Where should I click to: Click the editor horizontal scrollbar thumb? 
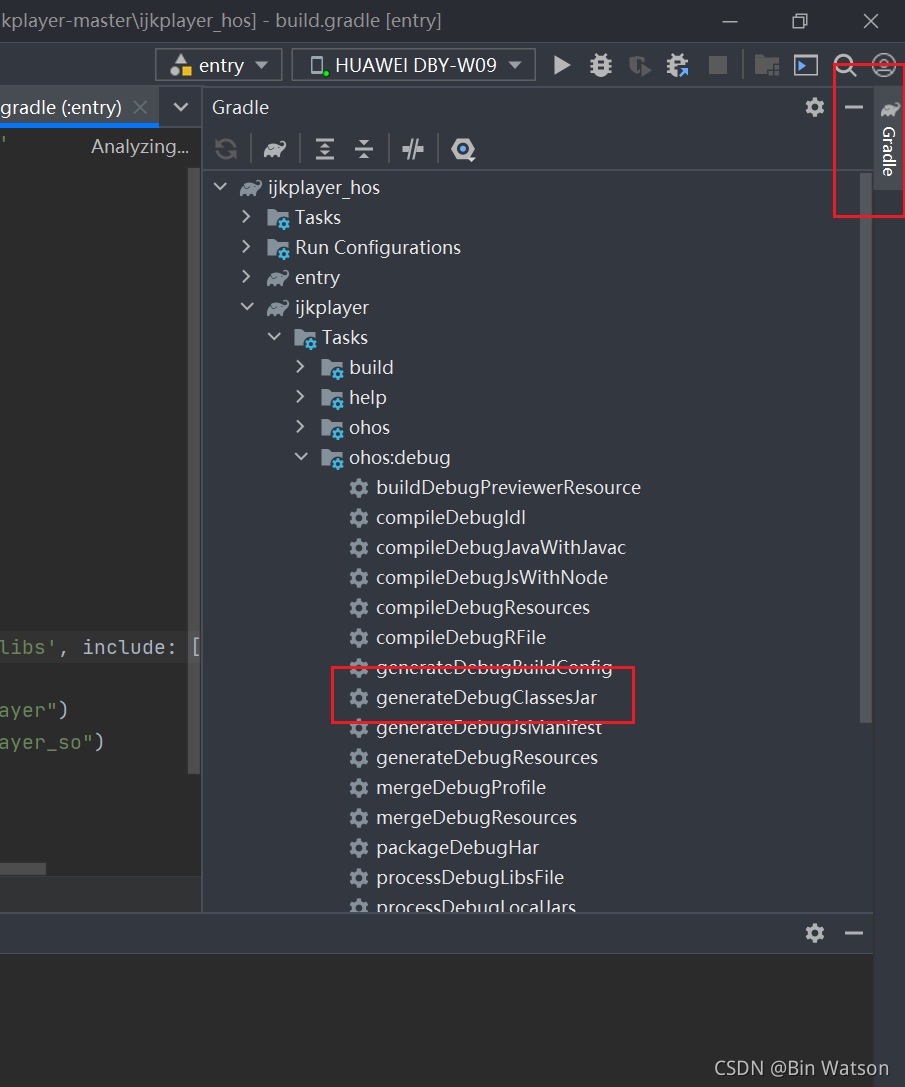coord(23,869)
